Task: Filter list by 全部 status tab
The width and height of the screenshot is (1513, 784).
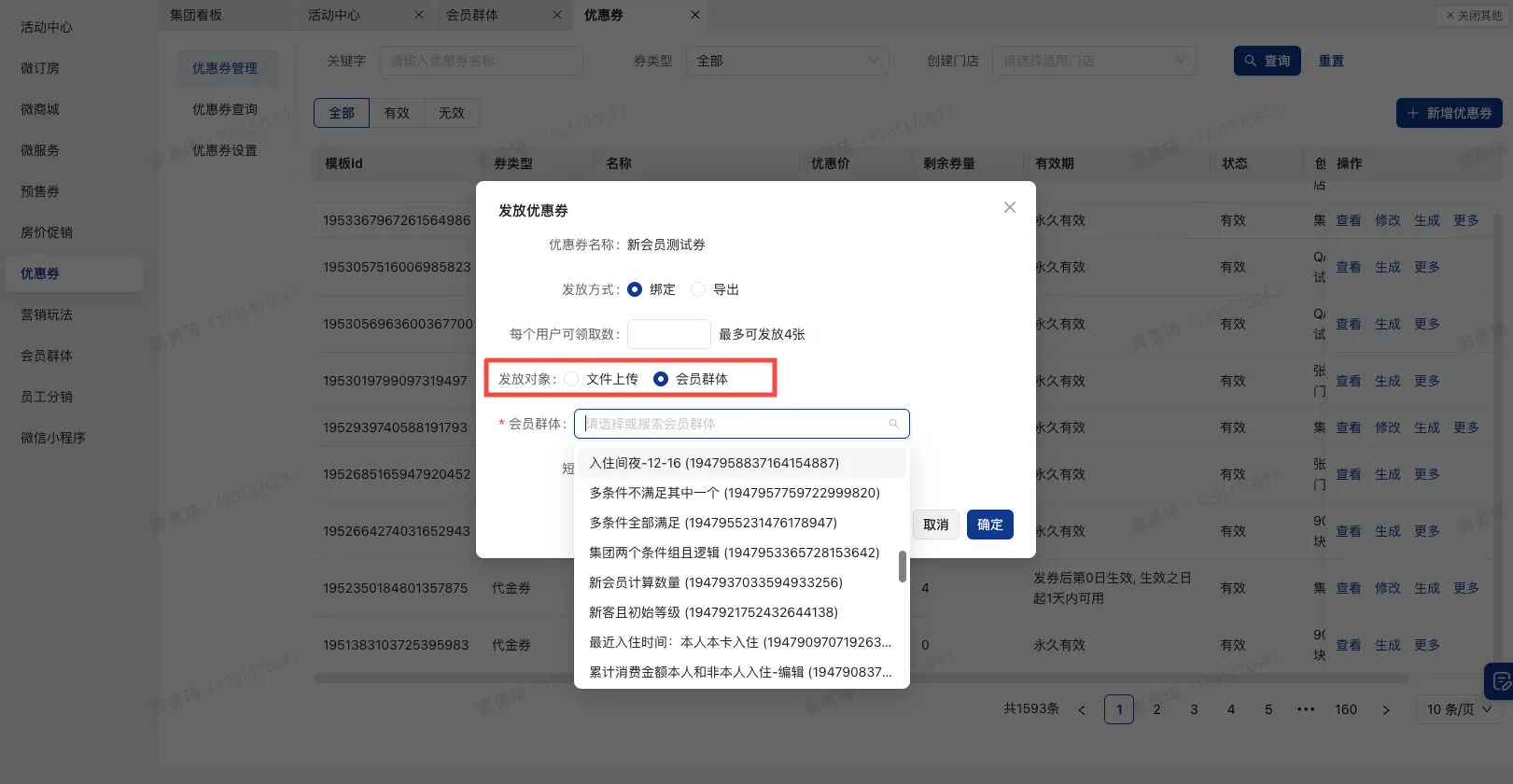Action: 342,113
